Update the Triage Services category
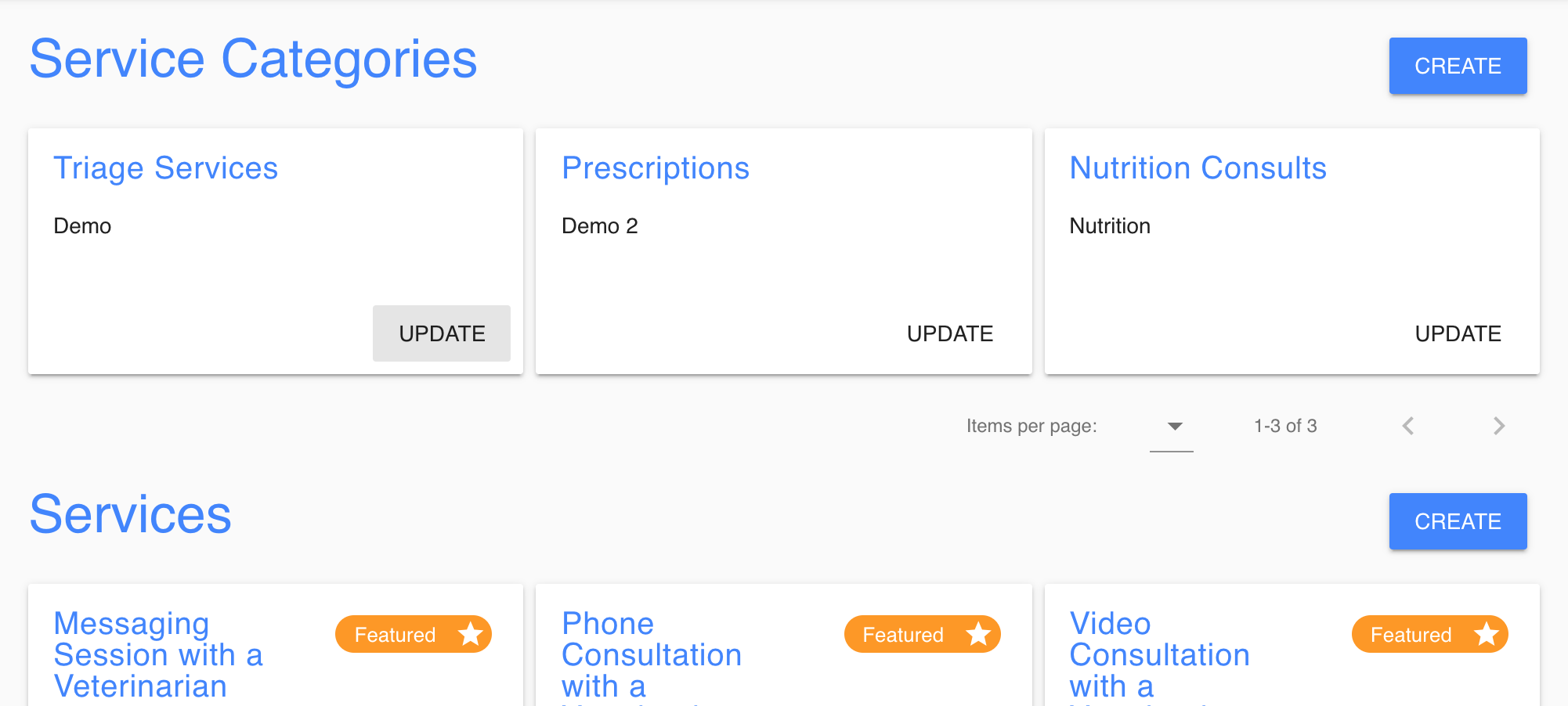Viewport: 1568px width, 706px height. (x=442, y=333)
